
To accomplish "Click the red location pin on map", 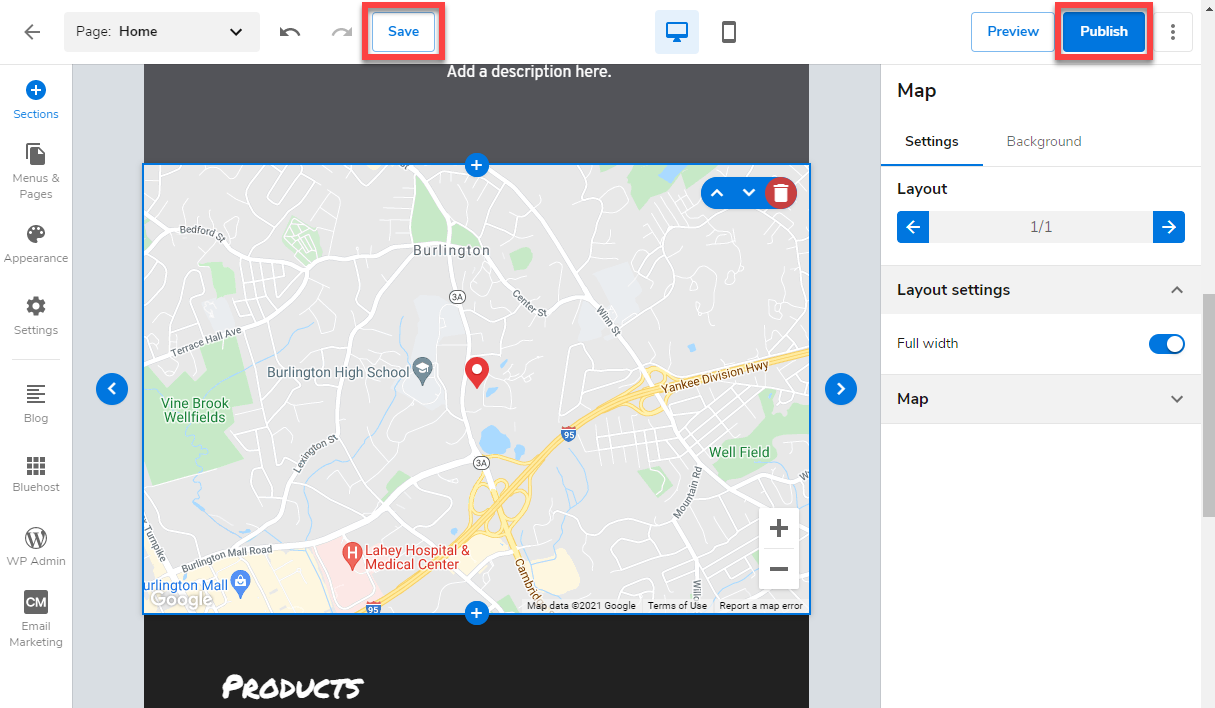I will (477, 373).
